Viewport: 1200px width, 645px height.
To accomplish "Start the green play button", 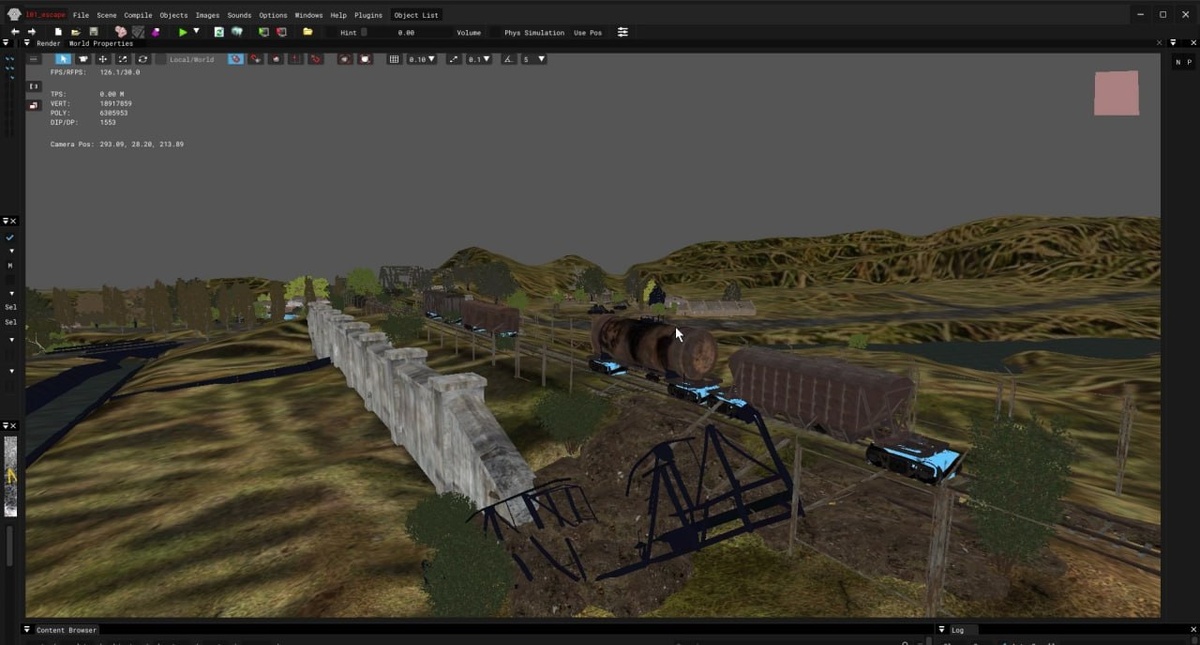I will tap(182, 32).
